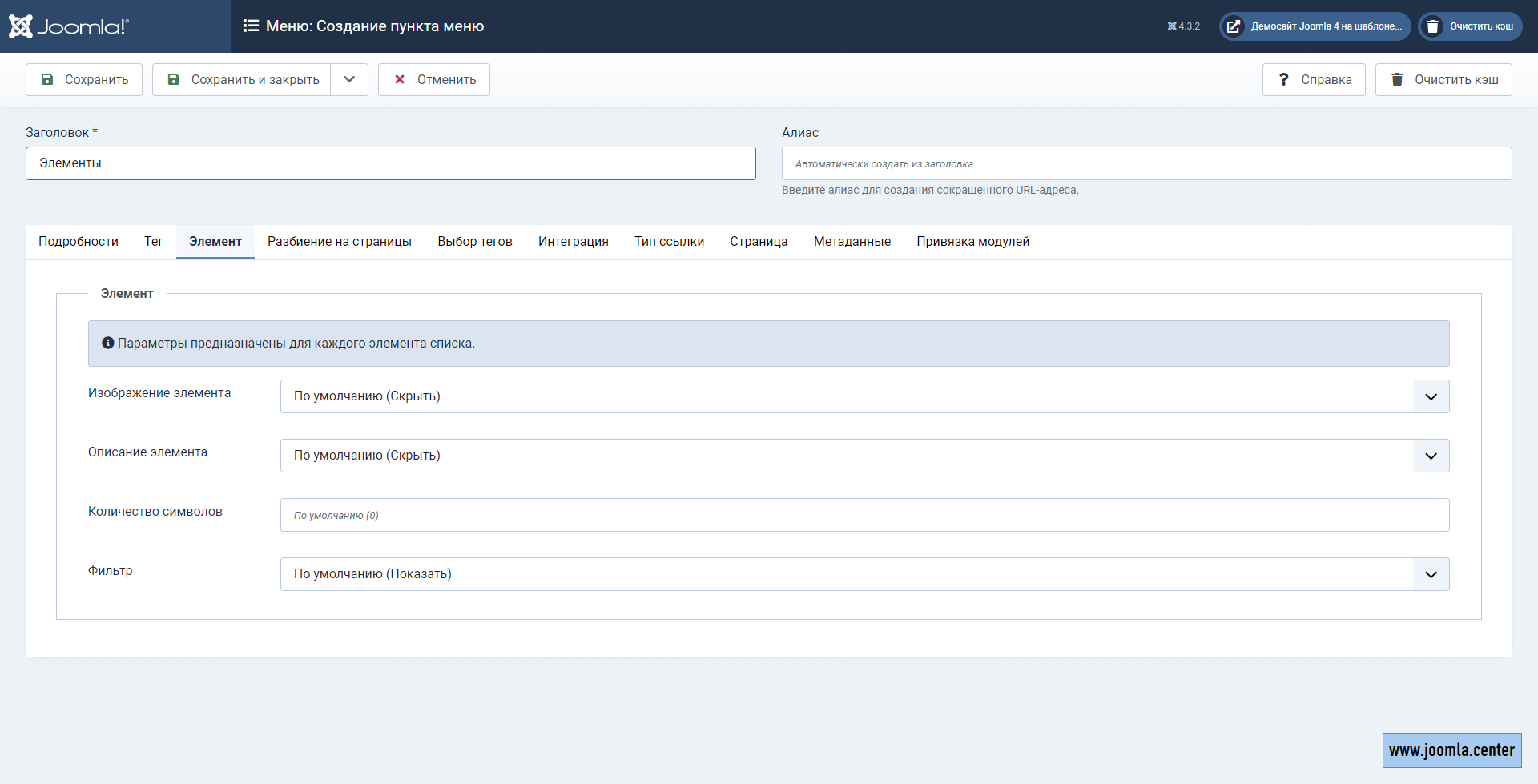Expand the save options dropdown arrow
The image size is (1538, 784).
click(349, 80)
